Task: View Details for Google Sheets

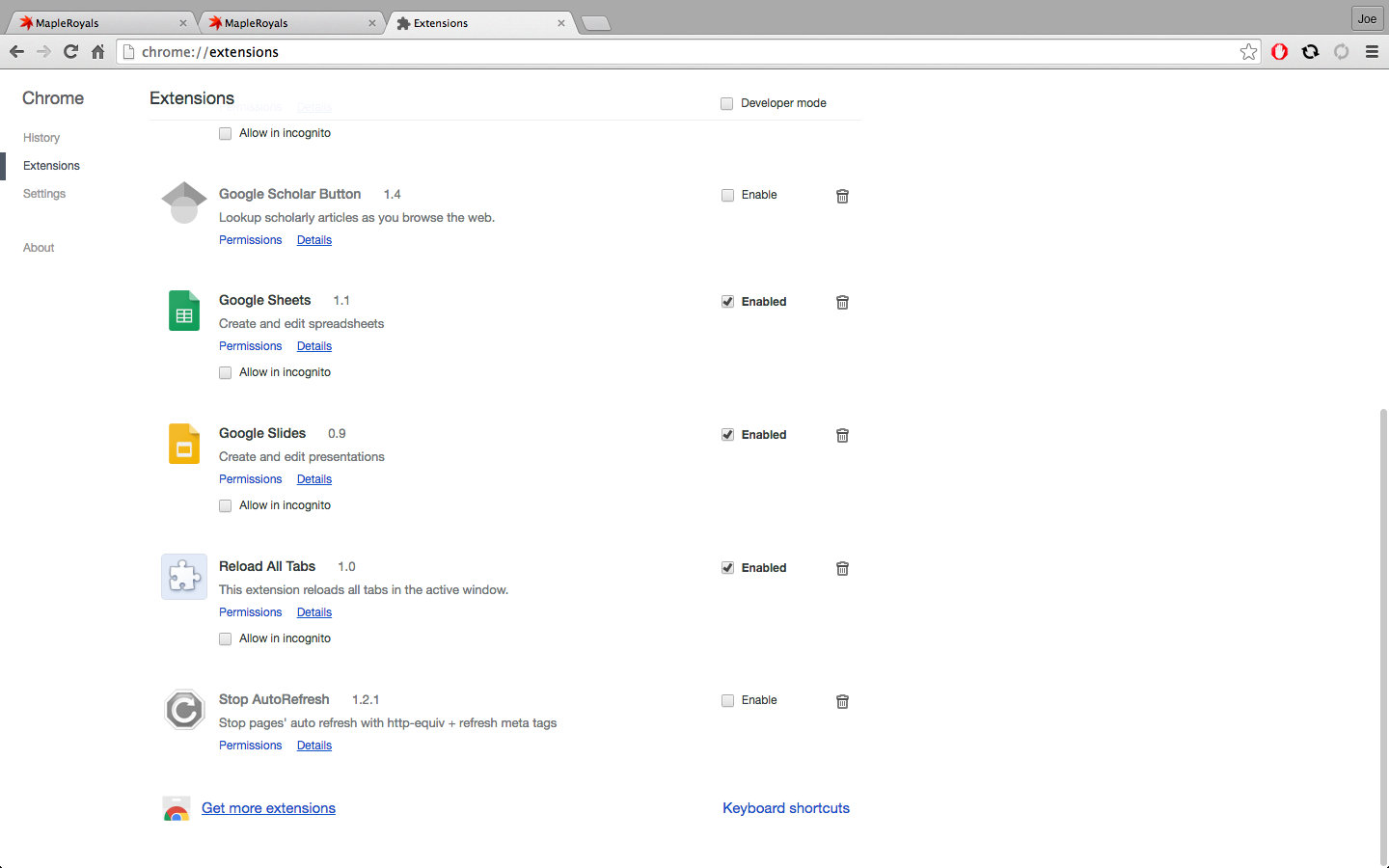Action: point(314,346)
